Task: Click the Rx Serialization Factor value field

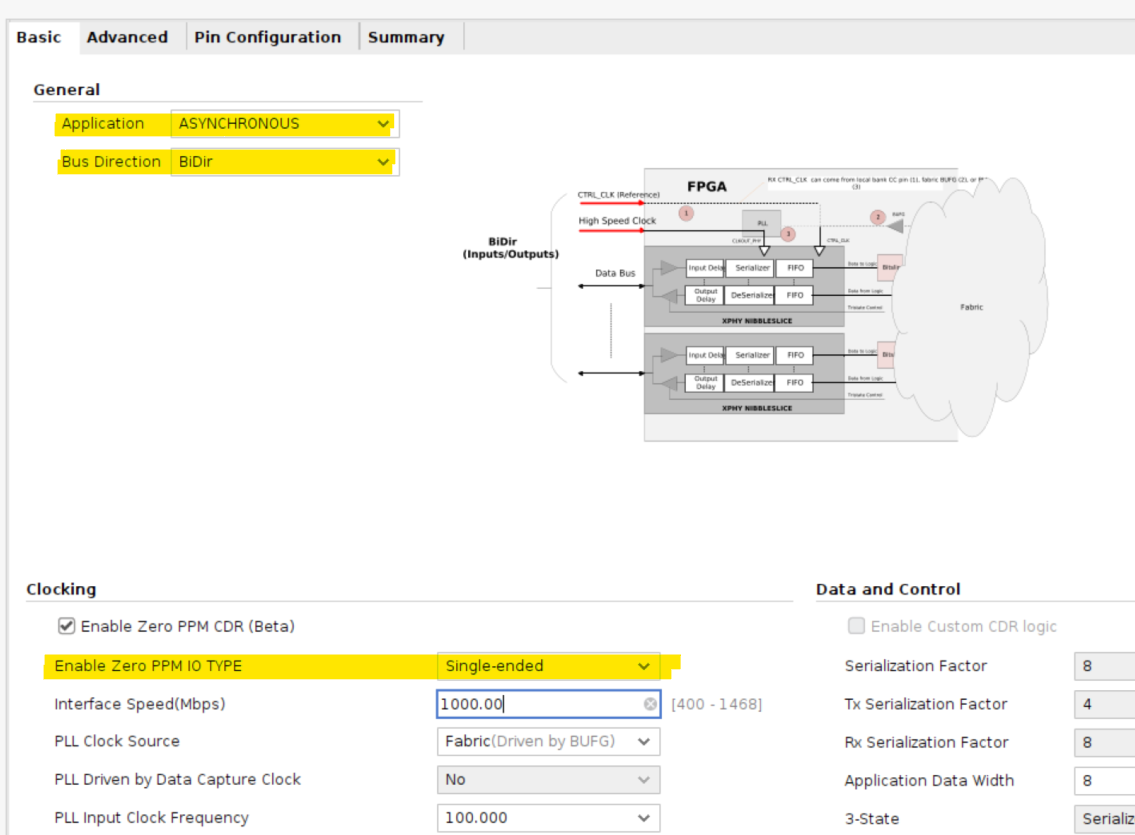Action: tap(1107, 742)
